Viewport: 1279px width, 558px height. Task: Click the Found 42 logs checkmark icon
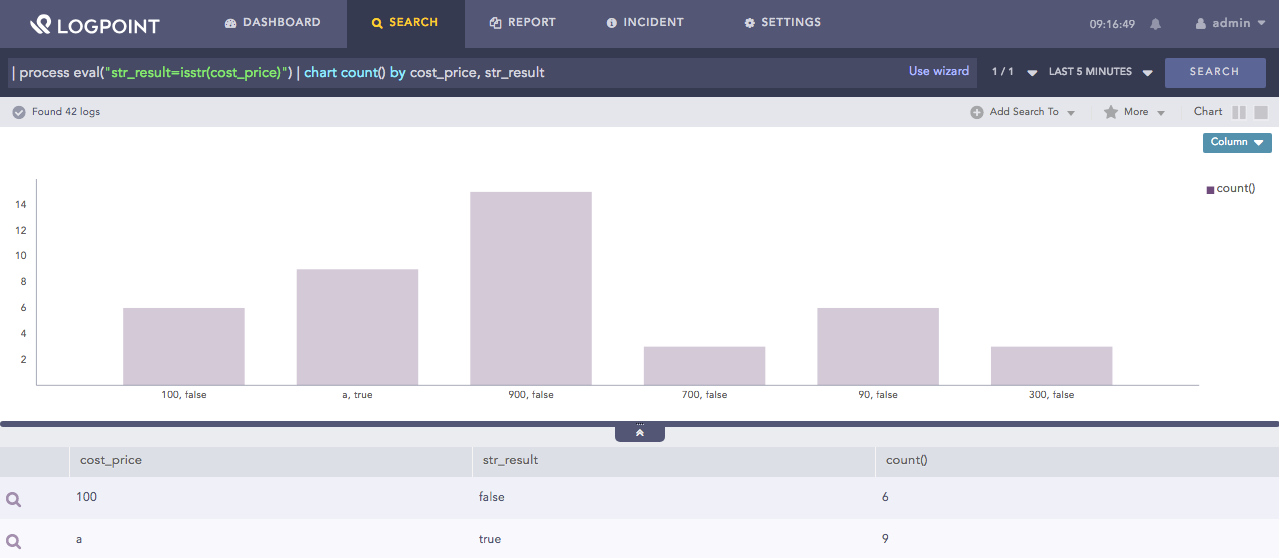click(x=18, y=112)
